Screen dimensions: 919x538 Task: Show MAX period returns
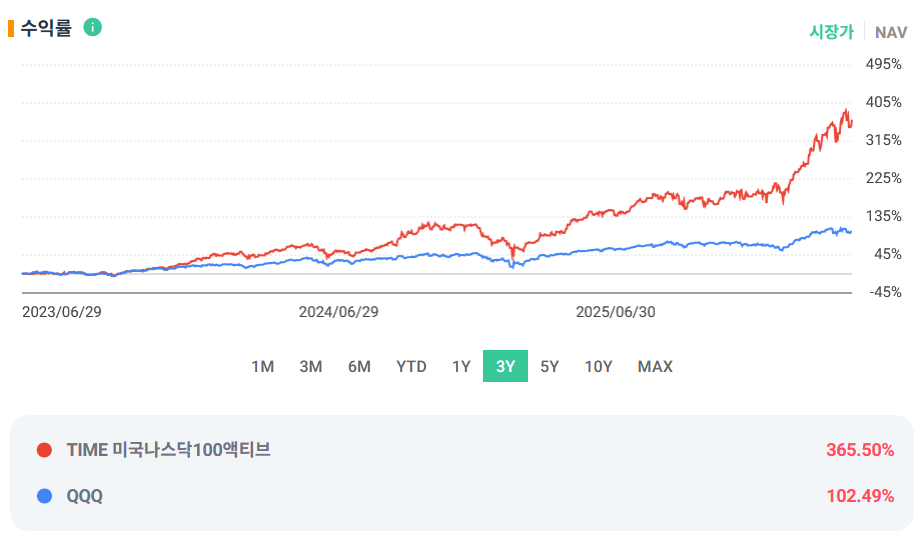point(655,366)
